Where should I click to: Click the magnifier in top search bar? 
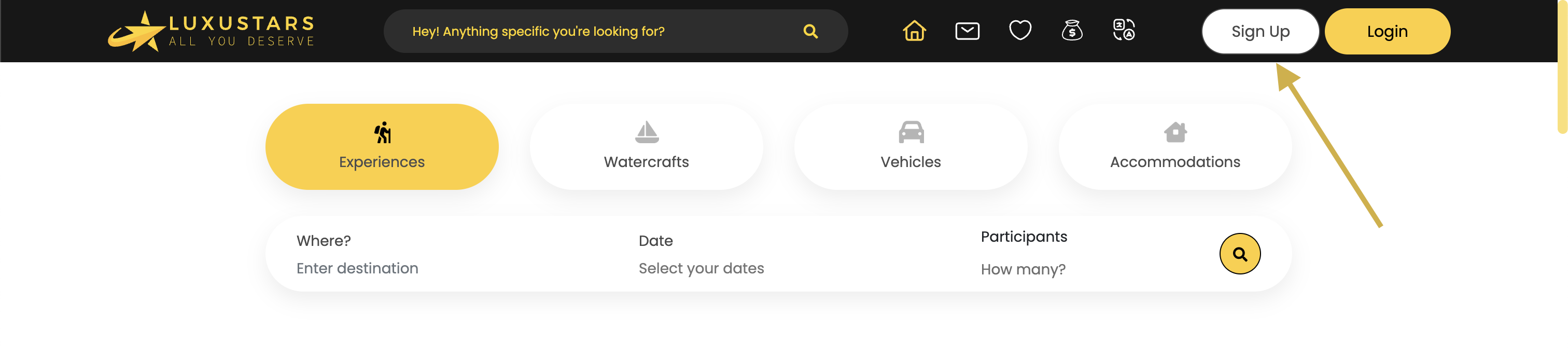(810, 31)
